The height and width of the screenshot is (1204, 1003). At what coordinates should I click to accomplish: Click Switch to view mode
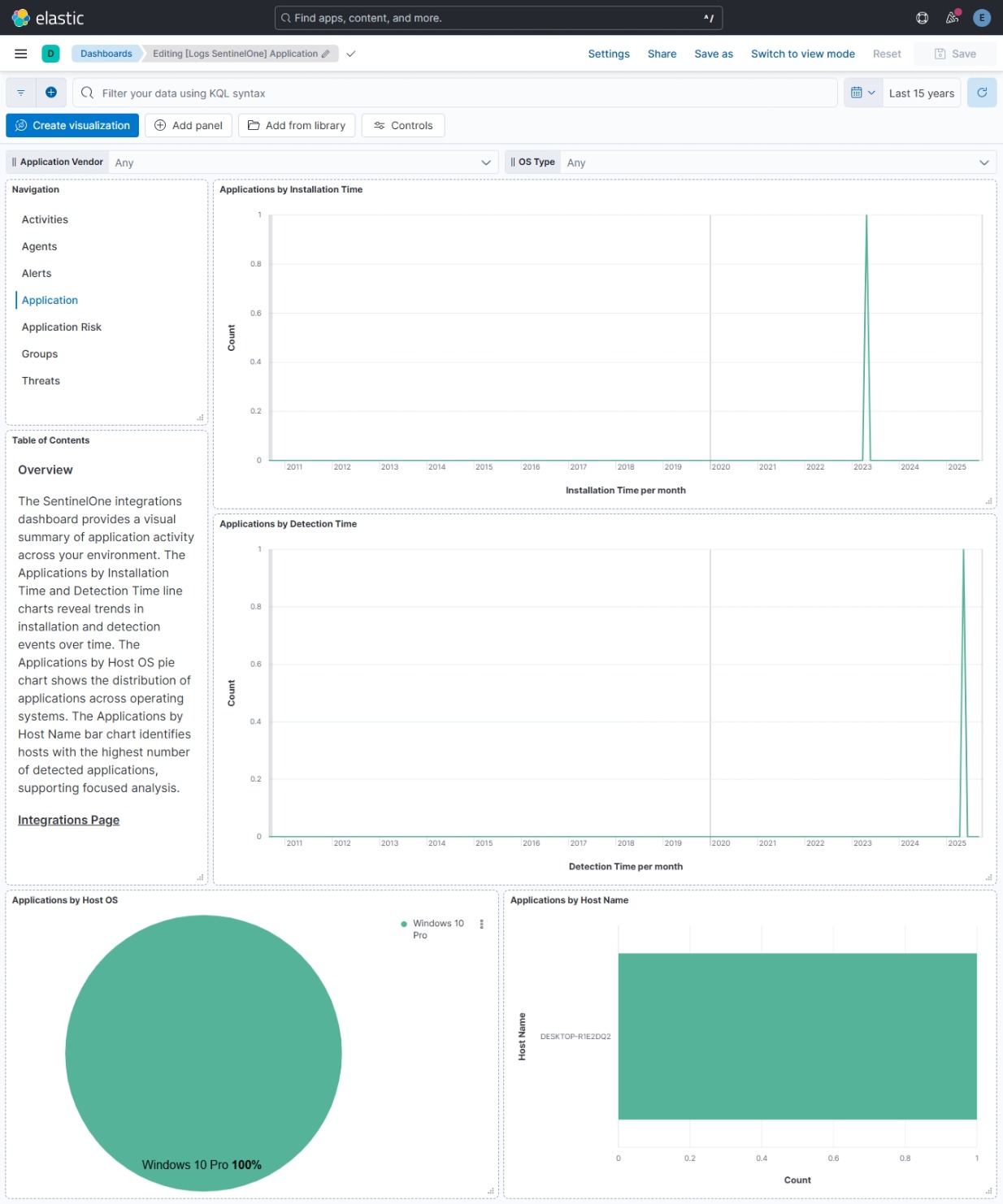pyautogui.click(x=803, y=54)
